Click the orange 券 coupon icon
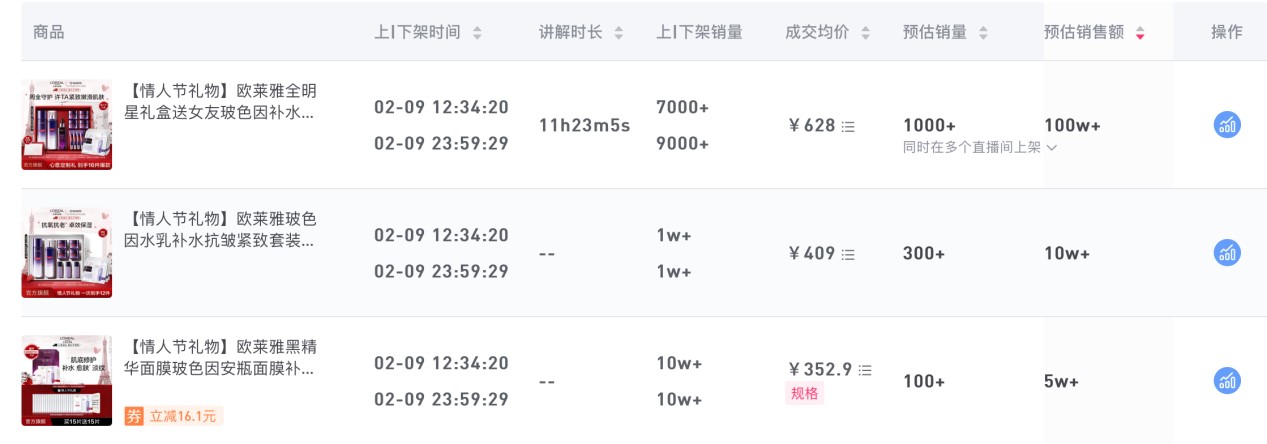Image resolution: width=1267 pixels, height=444 pixels. pos(134,416)
